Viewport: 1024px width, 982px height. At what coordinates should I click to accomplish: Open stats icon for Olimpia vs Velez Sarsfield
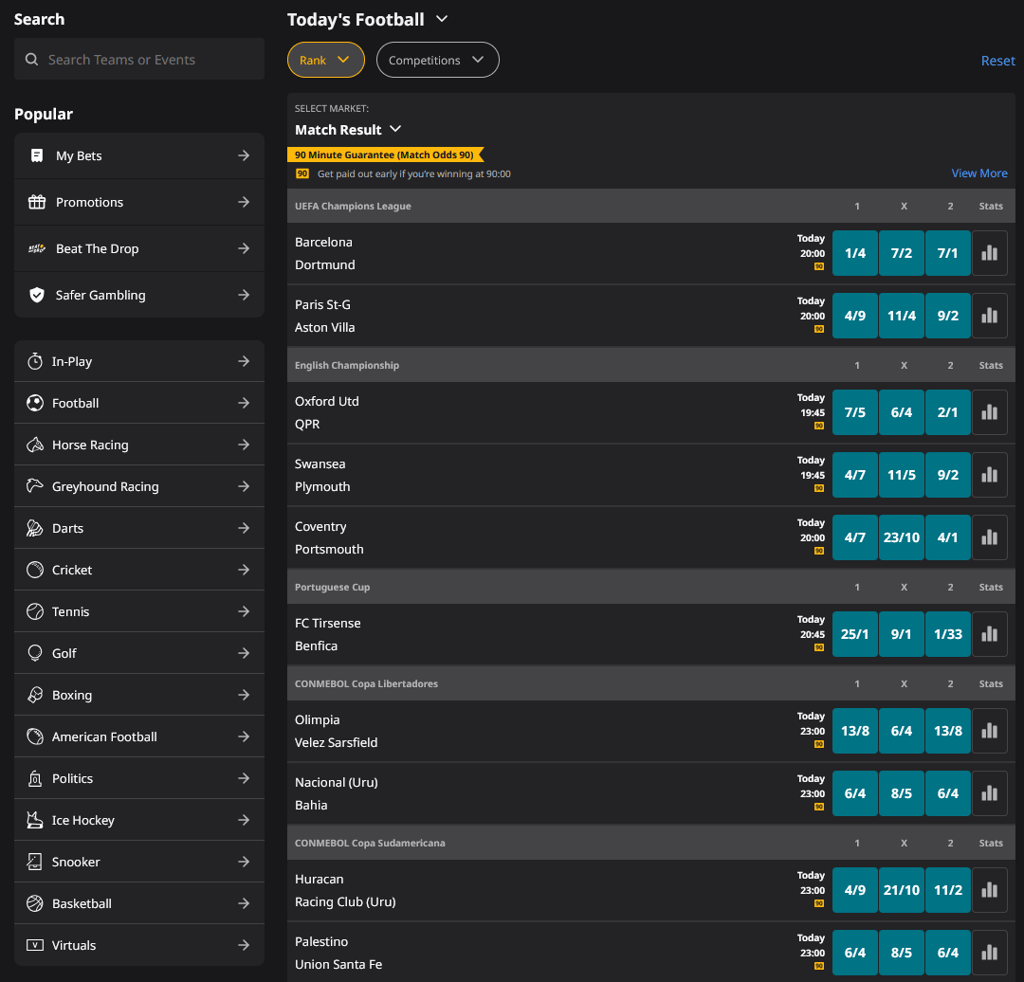(x=989, y=731)
